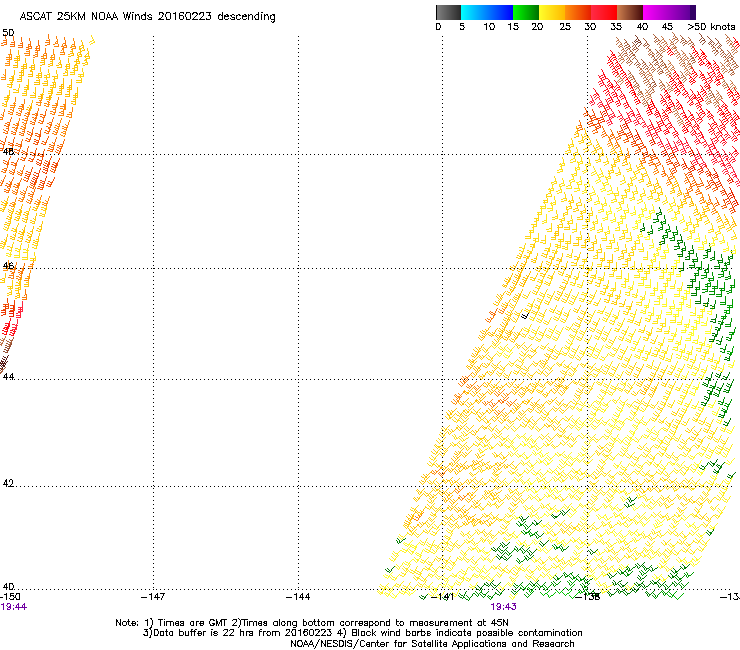Click the longitude label -144
Image resolution: width=740 pixels, height=650 pixels.
coord(298,597)
